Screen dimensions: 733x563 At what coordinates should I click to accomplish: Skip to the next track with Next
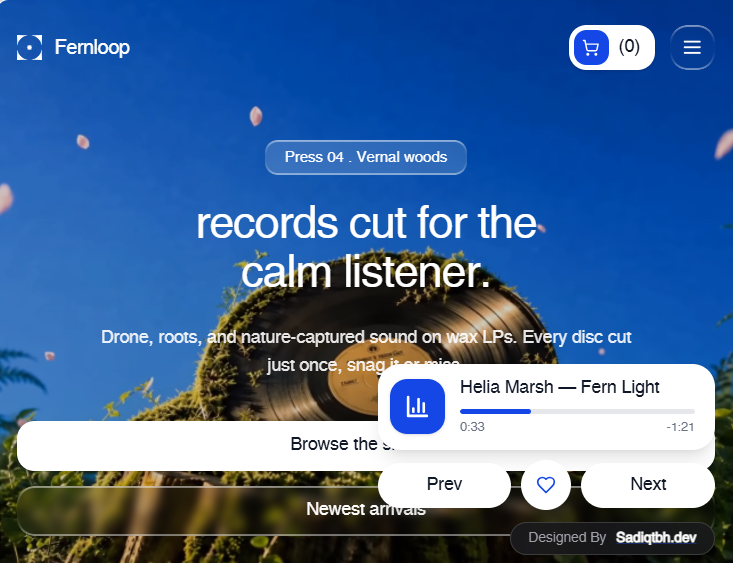tap(647, 484)
